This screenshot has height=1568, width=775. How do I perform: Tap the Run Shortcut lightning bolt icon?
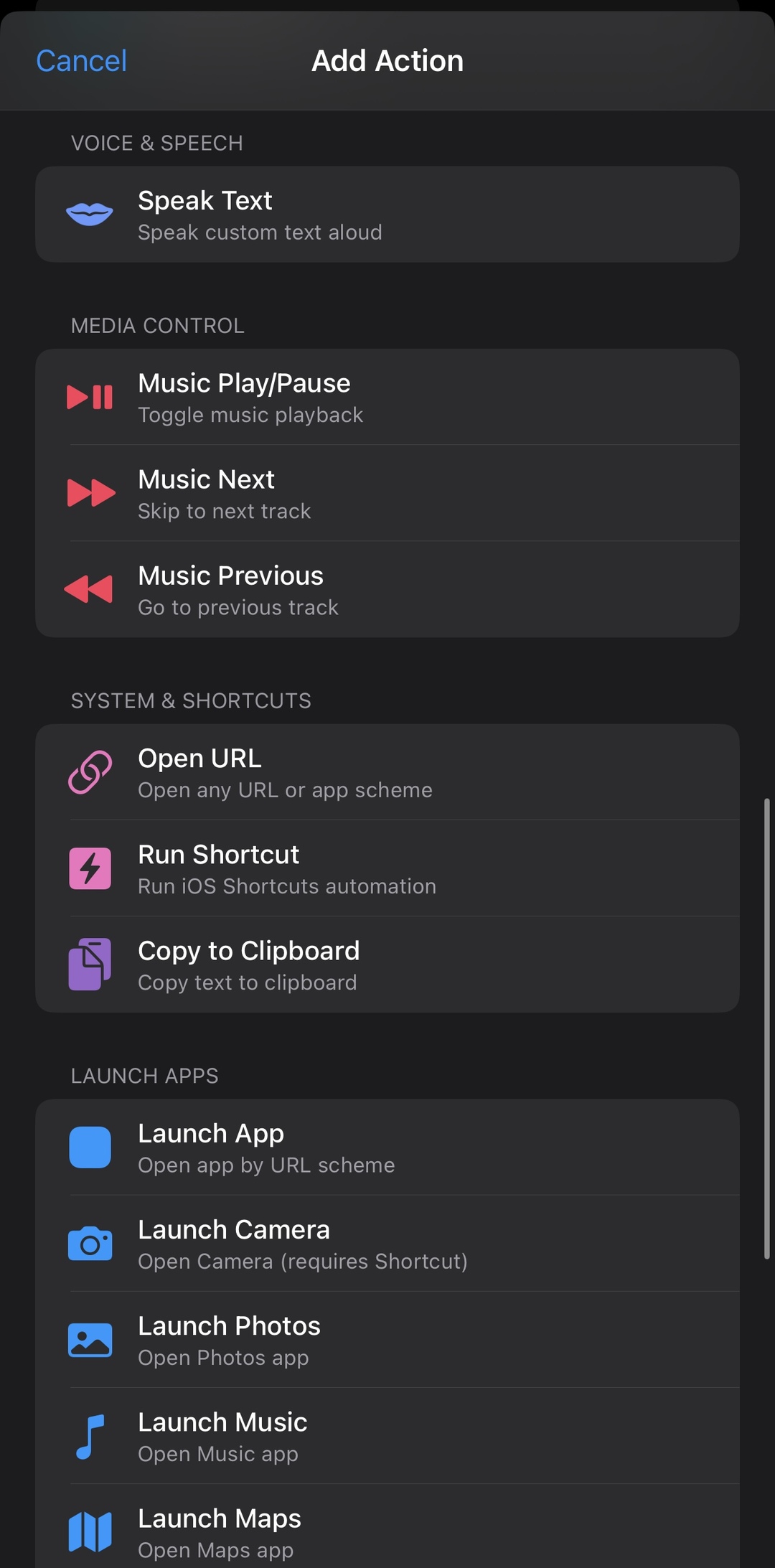(90, 868)
